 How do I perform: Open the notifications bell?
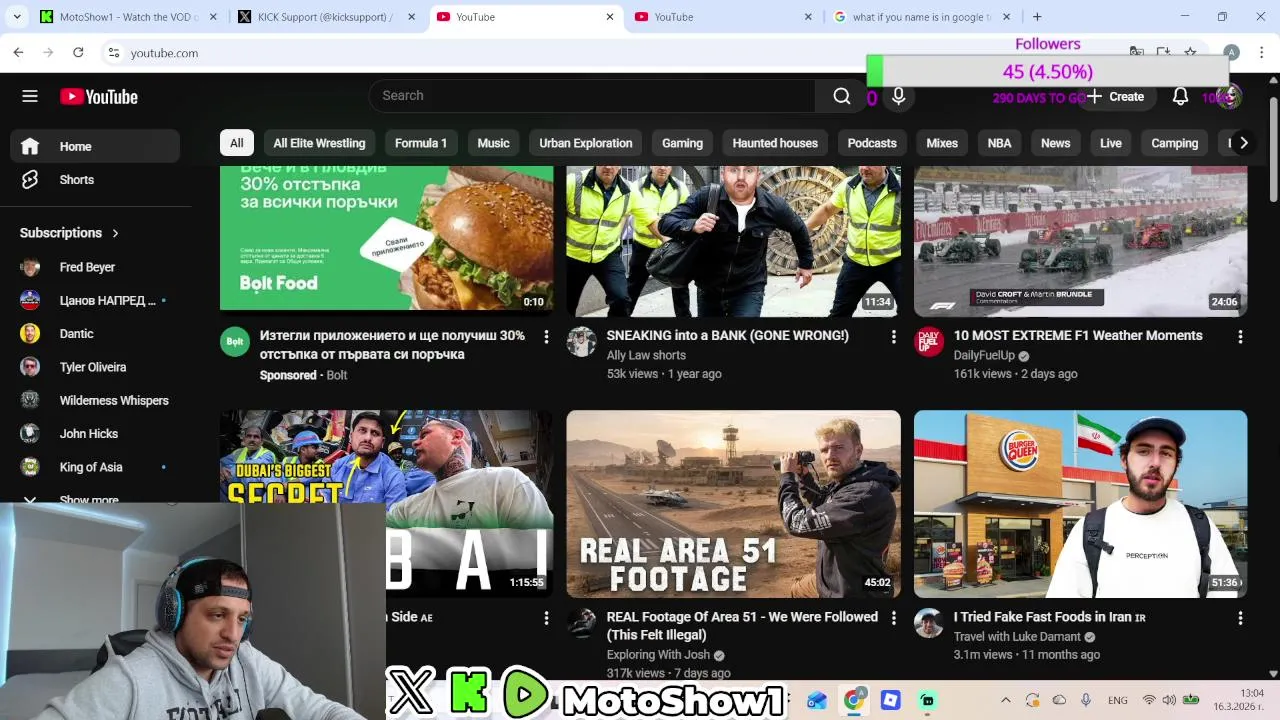pyautogui.click(x=1180, y=96)
